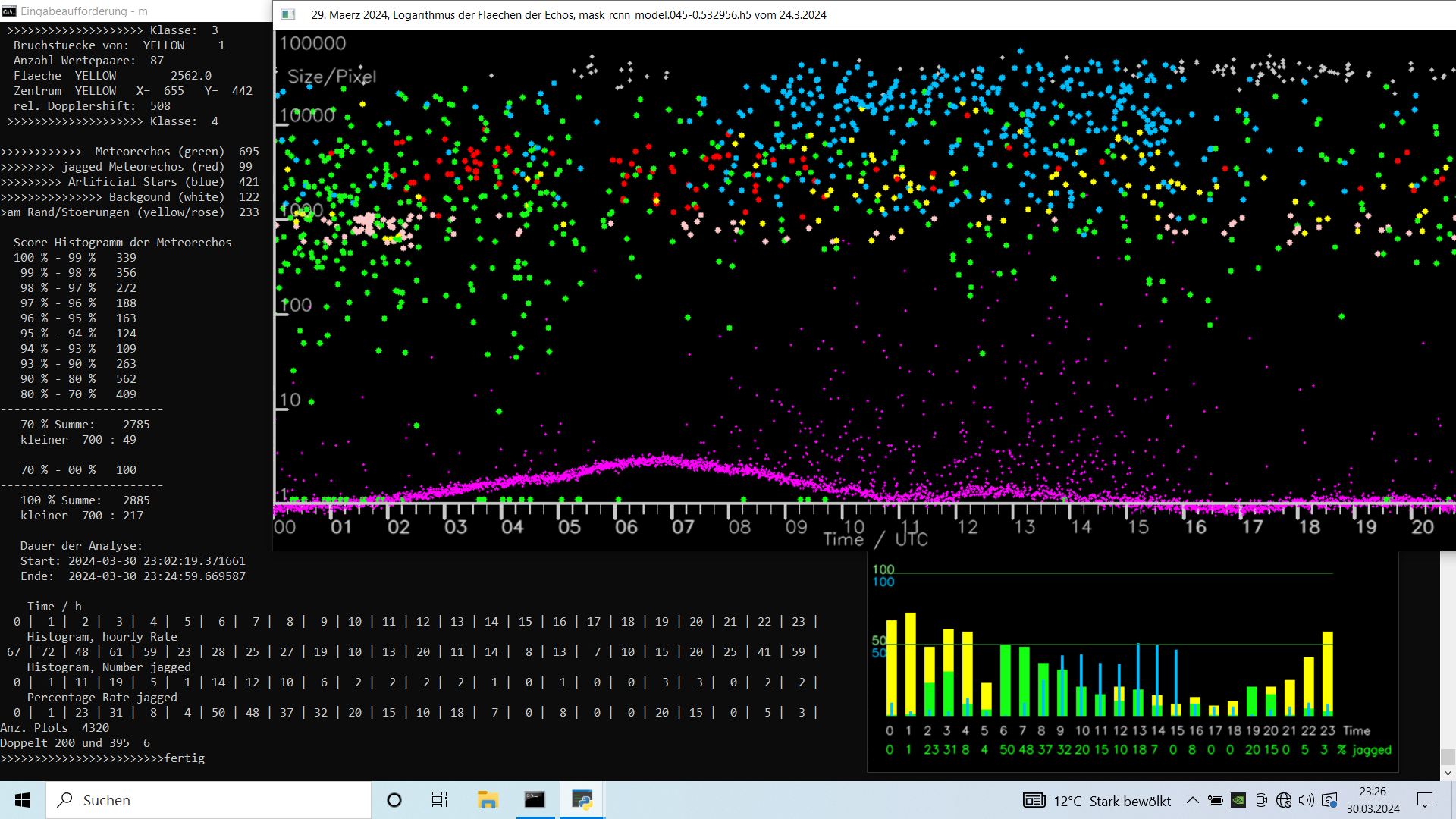Click the Windows Update status tray icon
Viewport: 1456px width, 819px height.
[1329, 800]
